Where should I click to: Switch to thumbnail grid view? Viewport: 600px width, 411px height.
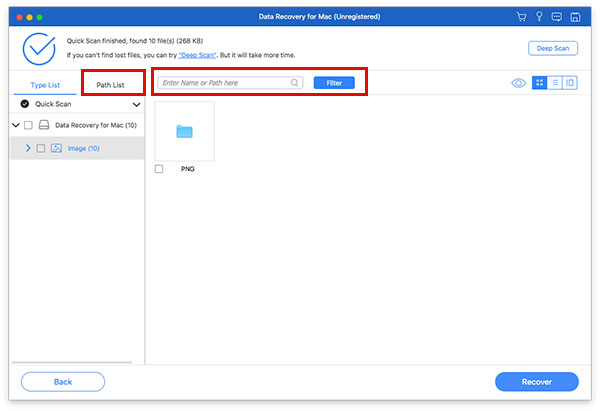[x=540, y=83]
